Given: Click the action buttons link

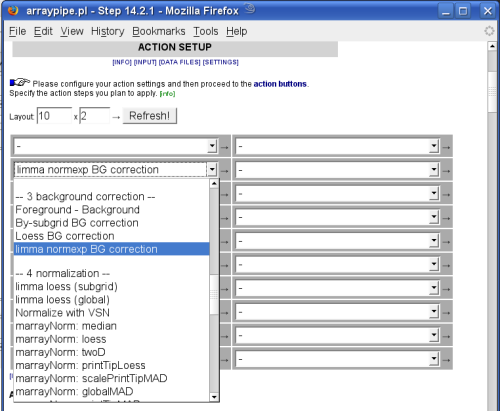Looking at the screenshot, I should (x=280, y=84).
